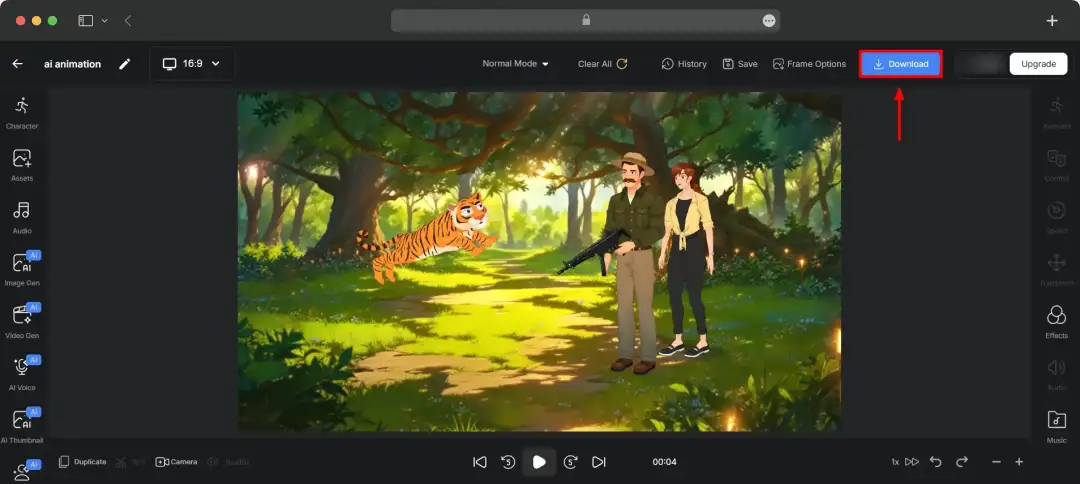Image resolution: width=1080 pixels, height=484 pixels.
Task: Zoom in with the plus button at bottom right
Action: point(1019,462)
